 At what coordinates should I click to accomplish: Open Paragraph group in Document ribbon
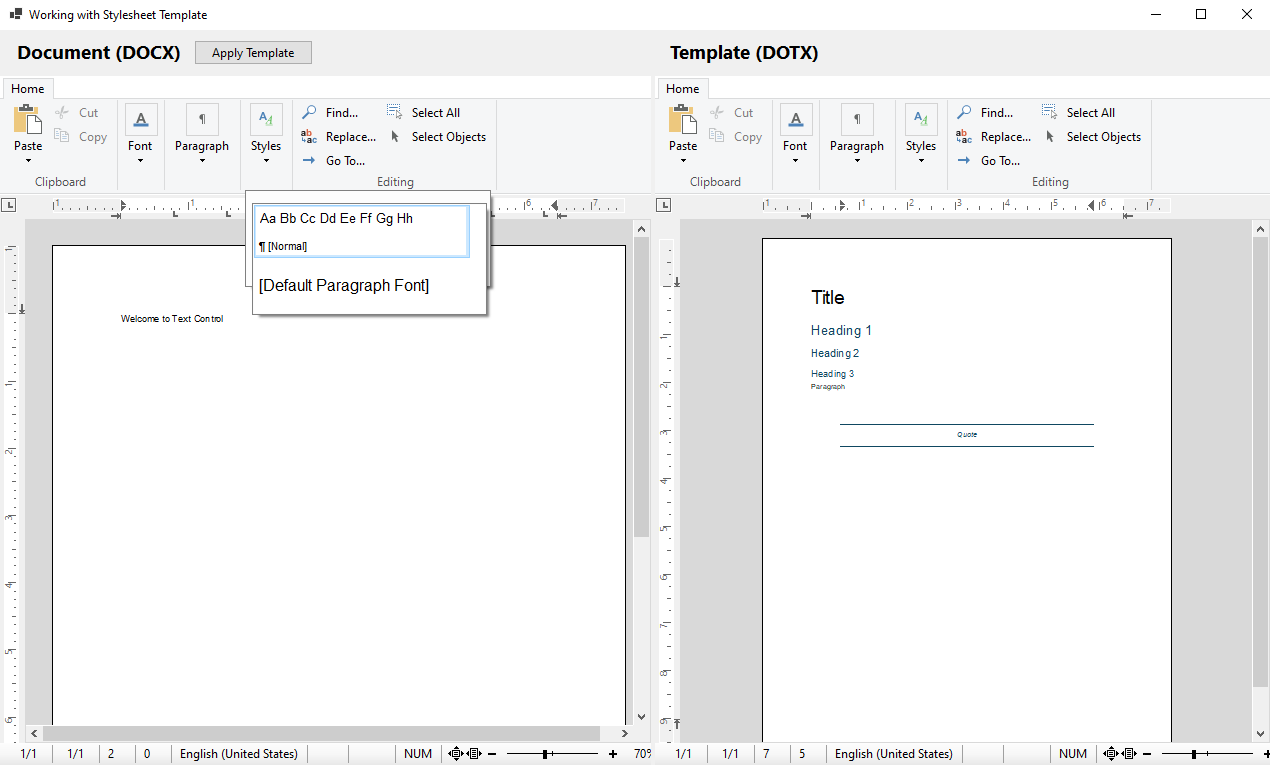click(x=202, y=135)
